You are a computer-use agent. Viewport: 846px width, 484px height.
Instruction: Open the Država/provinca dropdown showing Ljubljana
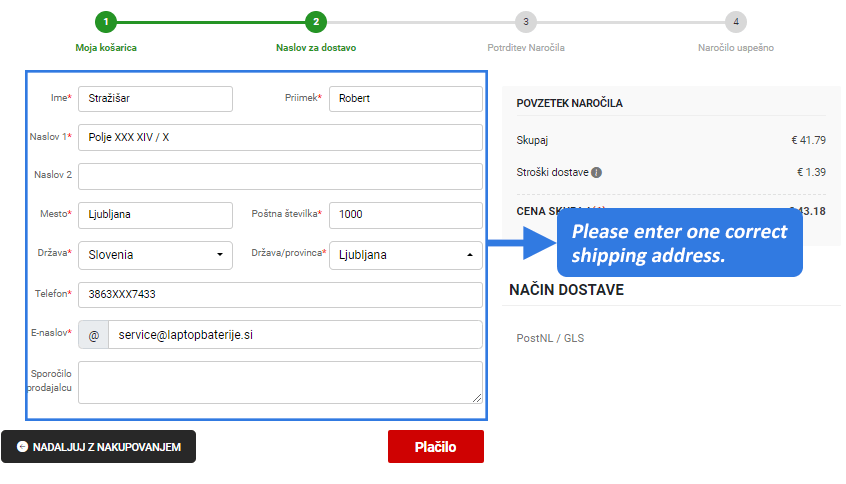[x=406, y=255]
